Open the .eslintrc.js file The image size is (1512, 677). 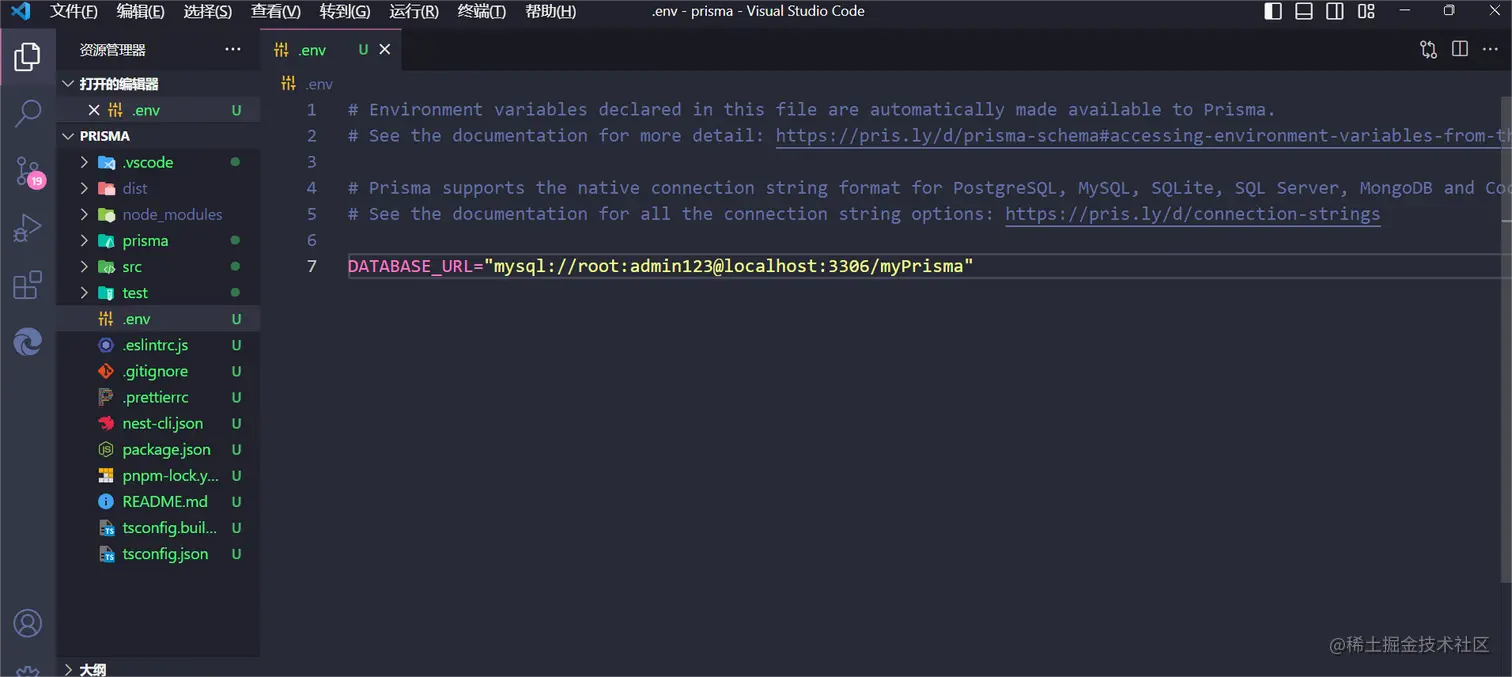coord(158,345)
